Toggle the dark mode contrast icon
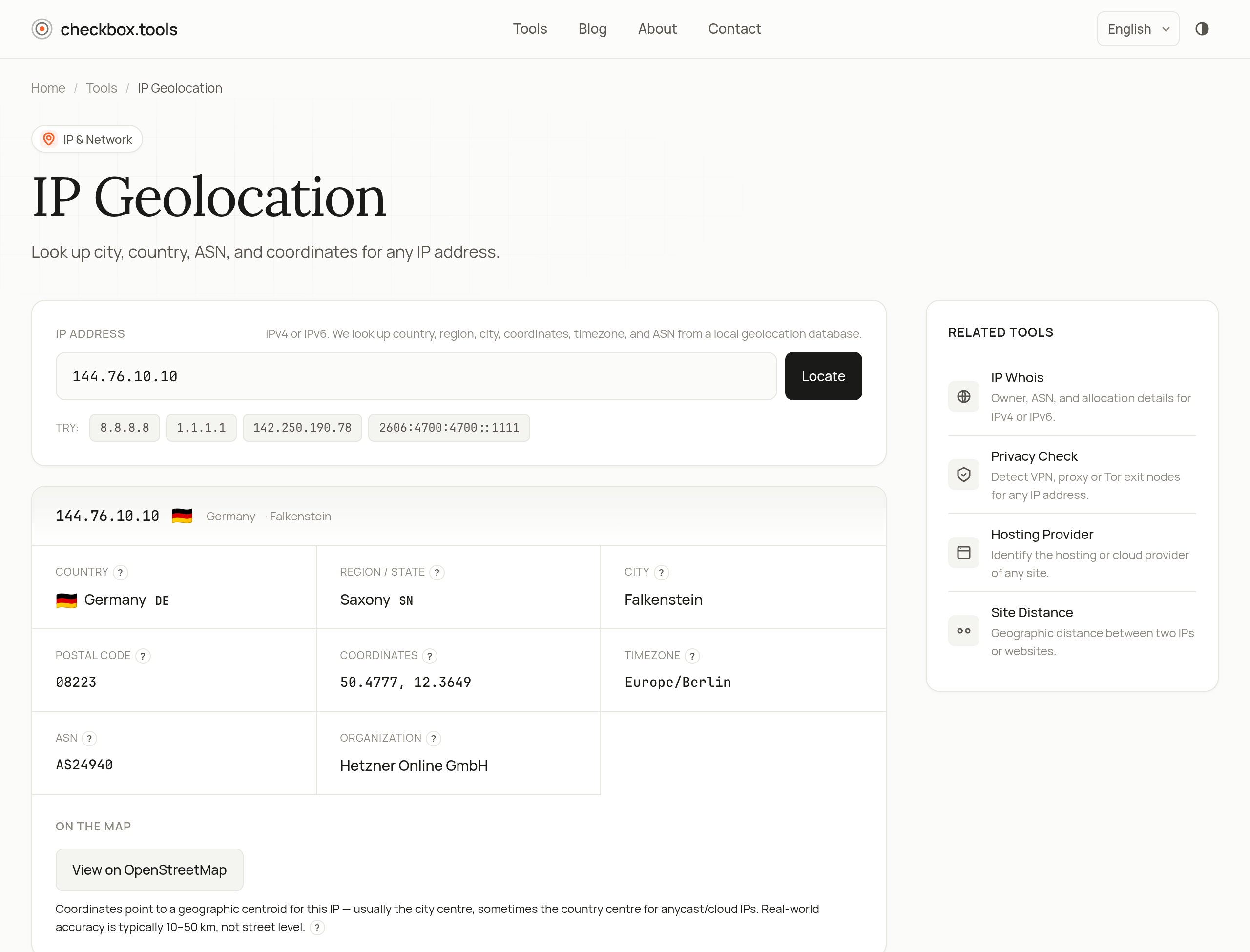This screenshot has height=952, width=1250. point(1201,29)
